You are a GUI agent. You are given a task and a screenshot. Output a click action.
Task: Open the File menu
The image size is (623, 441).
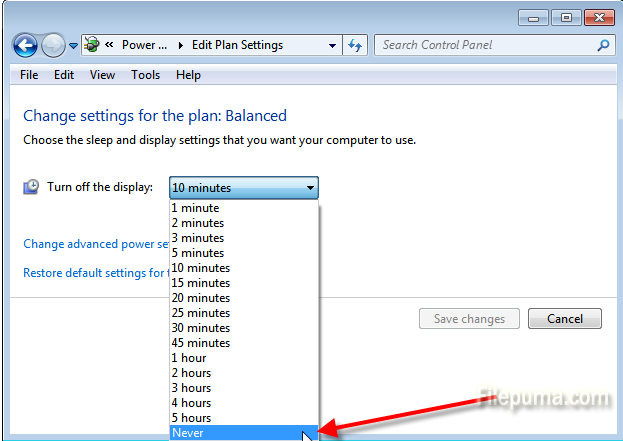click(x=29, y=75)
